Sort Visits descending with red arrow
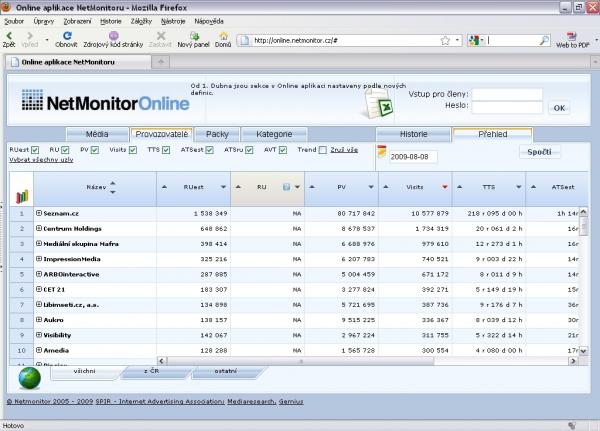600x431 pixels. (x=445, y=187)
